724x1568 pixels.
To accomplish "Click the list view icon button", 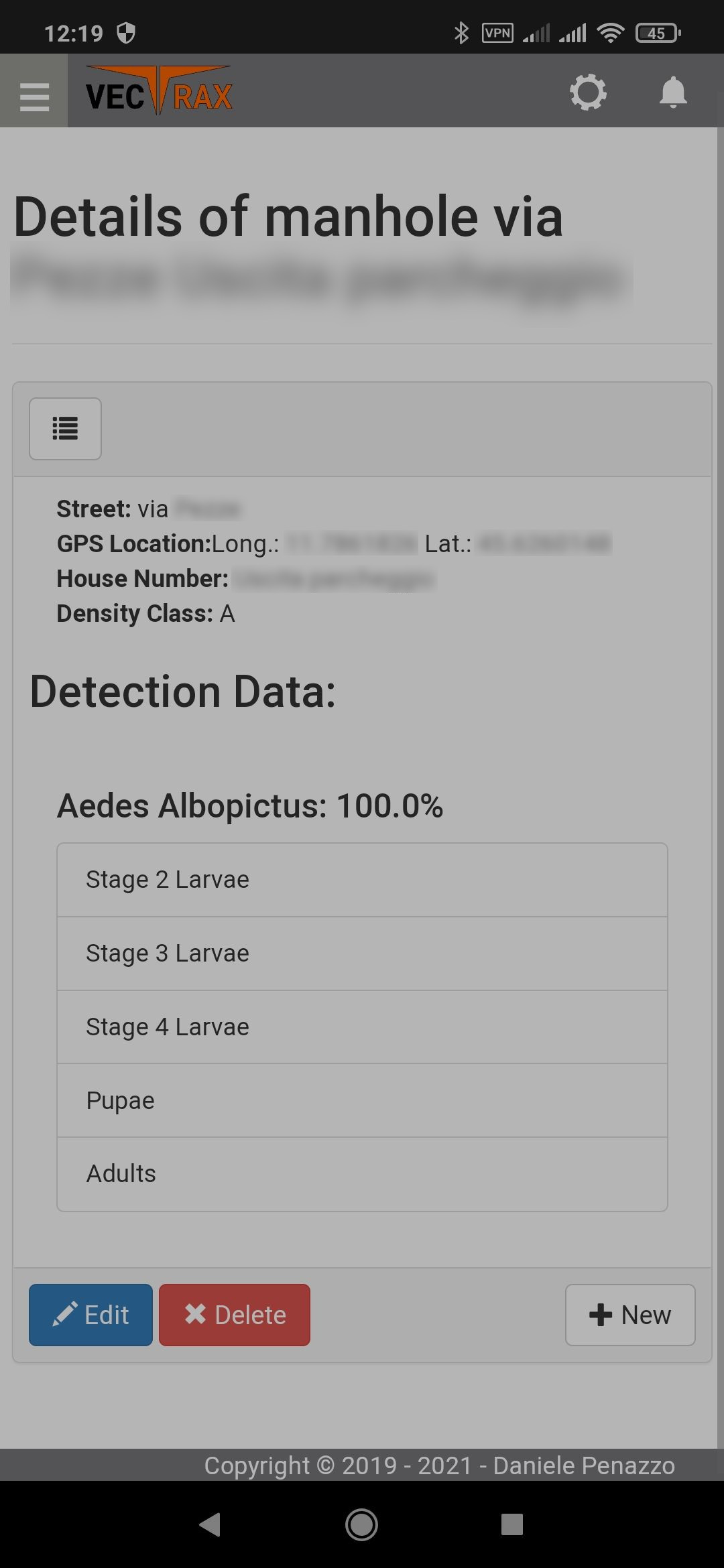I will 65,429.
